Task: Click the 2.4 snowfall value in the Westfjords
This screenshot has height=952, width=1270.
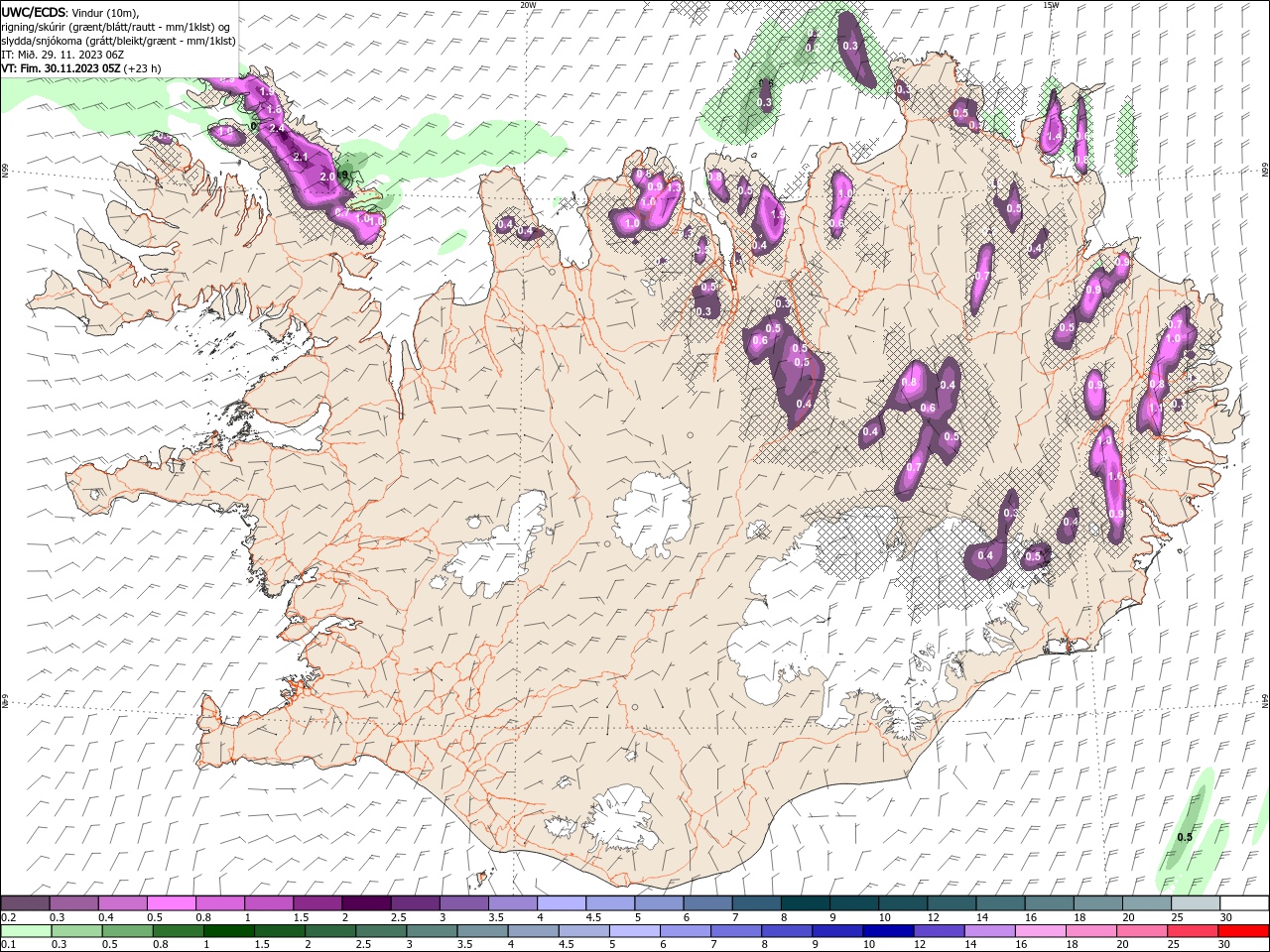Action: pos(277,129)
